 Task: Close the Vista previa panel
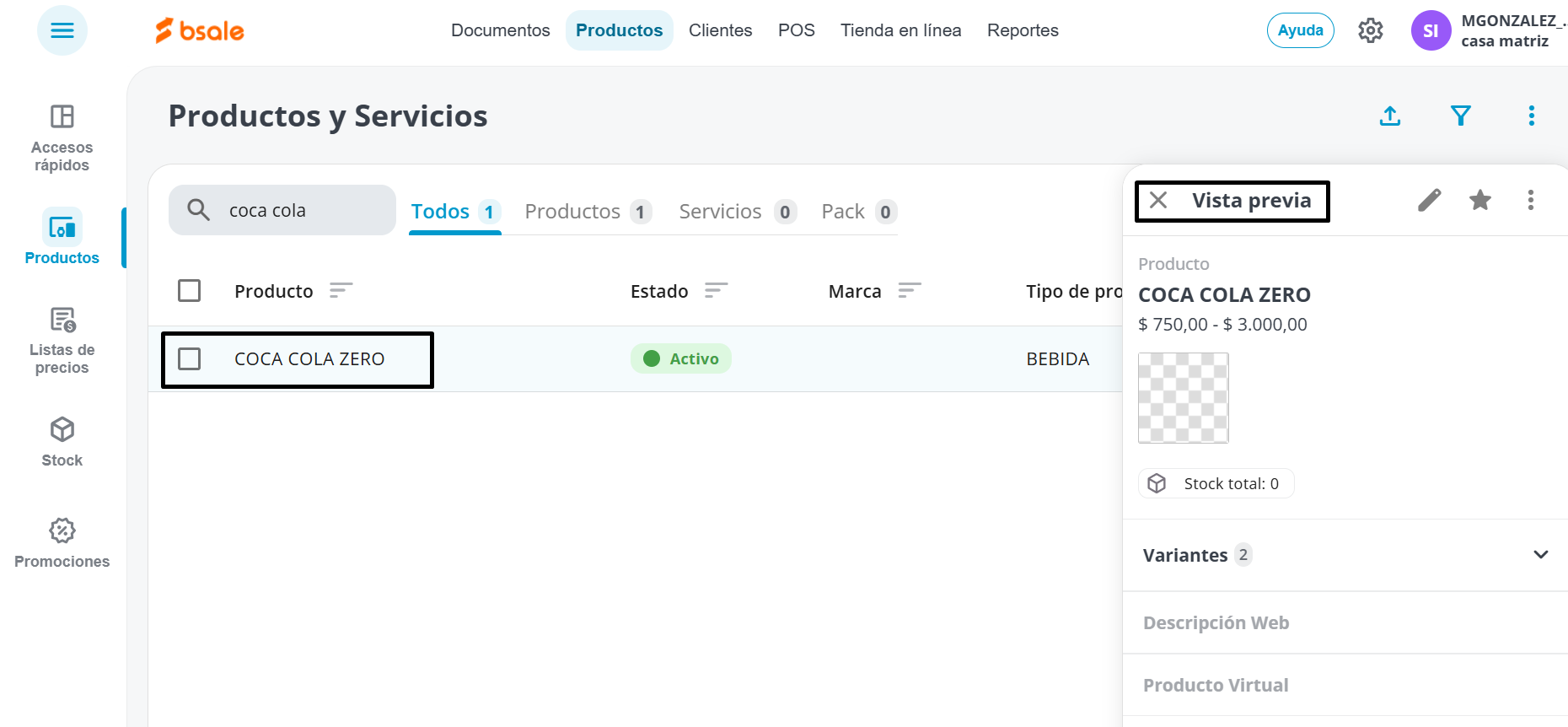1158,200
